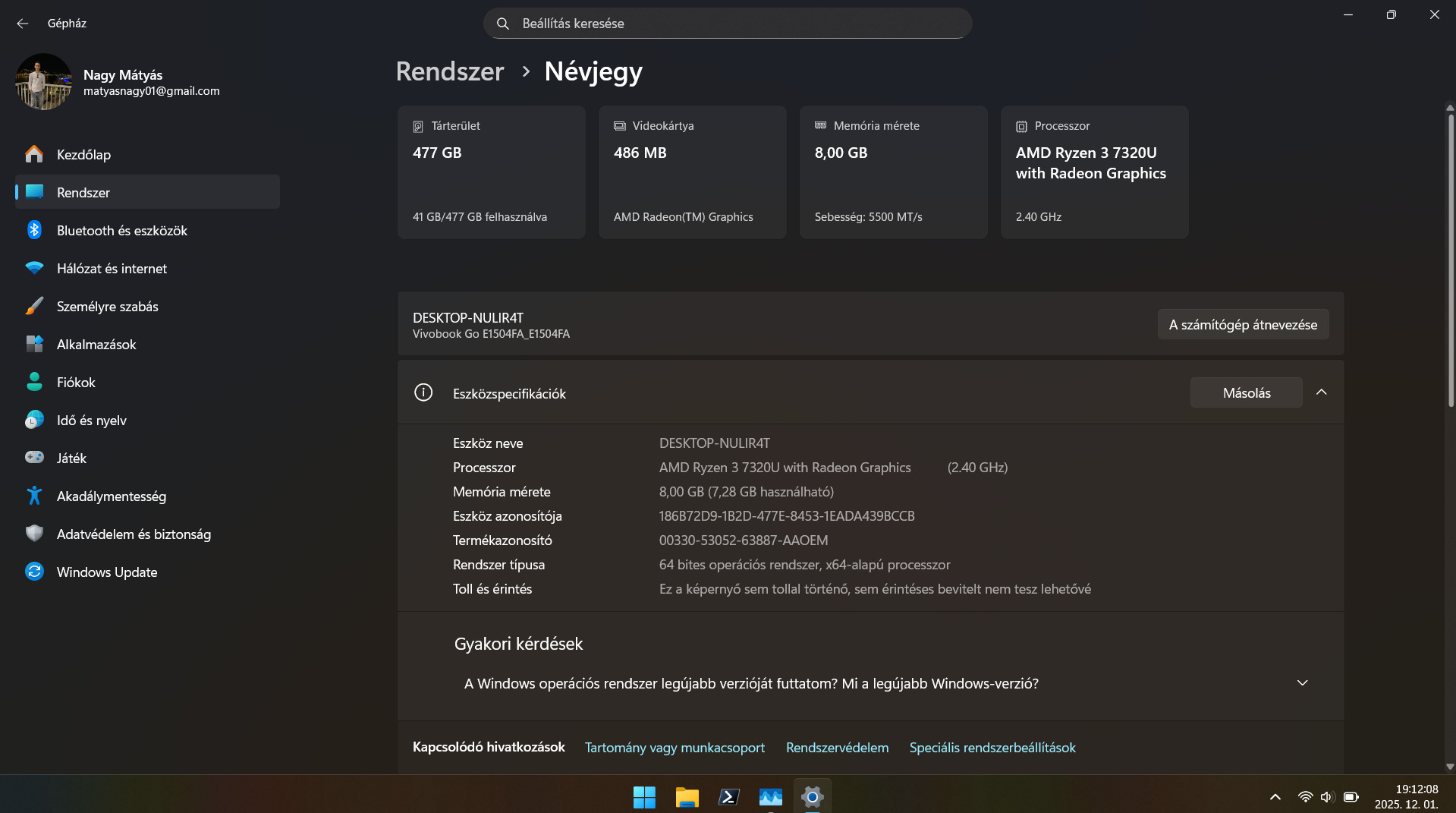
Task: Collapse the Eszközspecifikációk section
Action: [x=1321, y=392]
